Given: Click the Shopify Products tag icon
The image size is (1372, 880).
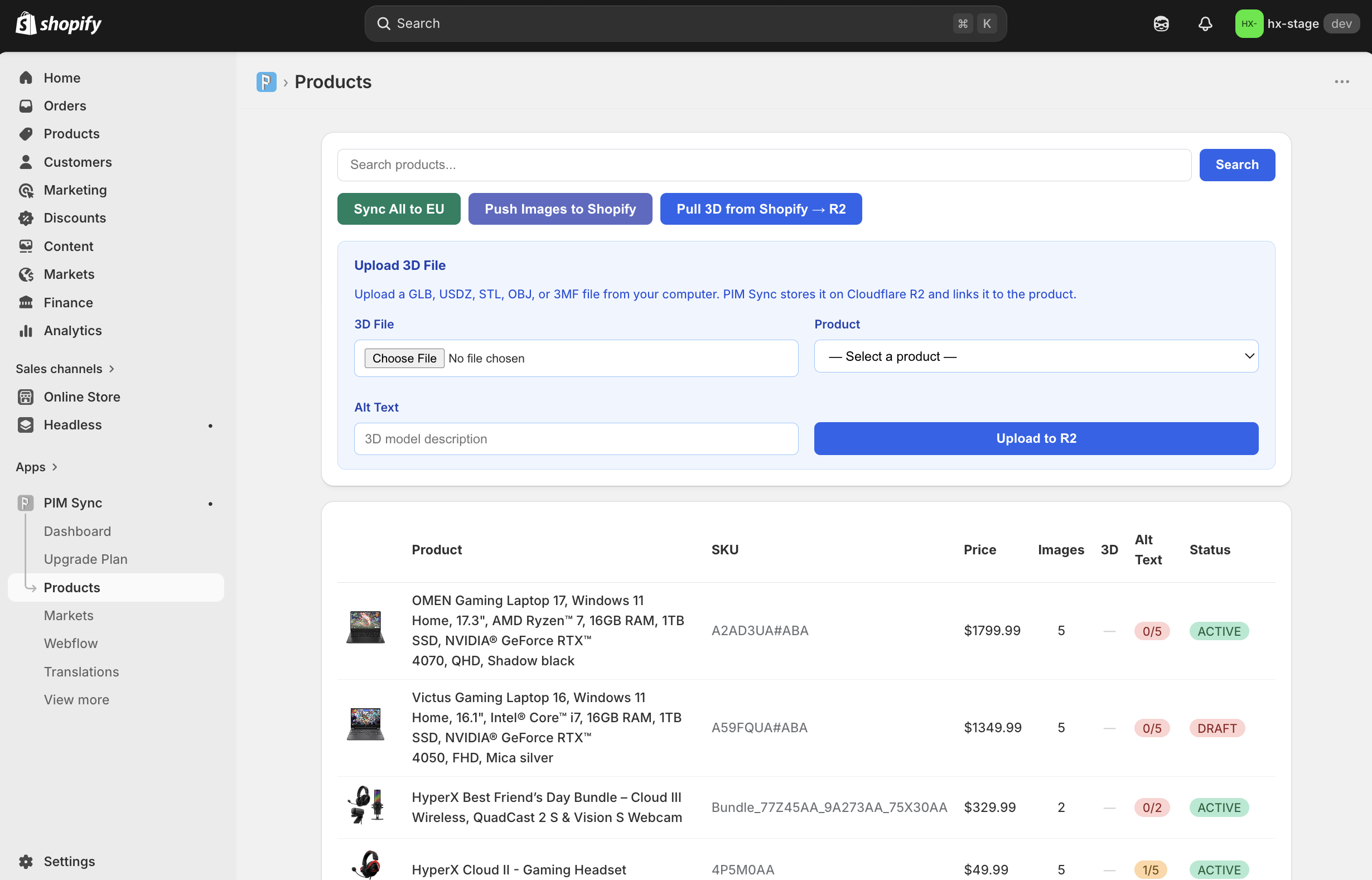Looking at the screenshot, I should coord(26,134).
